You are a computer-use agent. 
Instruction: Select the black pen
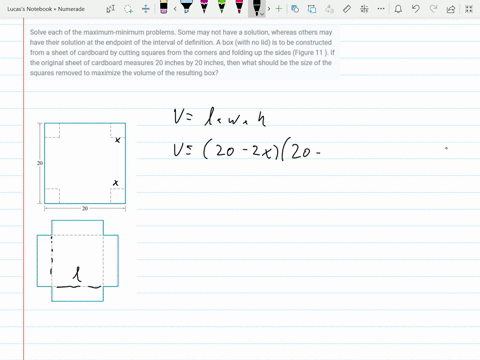coord(256,7)
